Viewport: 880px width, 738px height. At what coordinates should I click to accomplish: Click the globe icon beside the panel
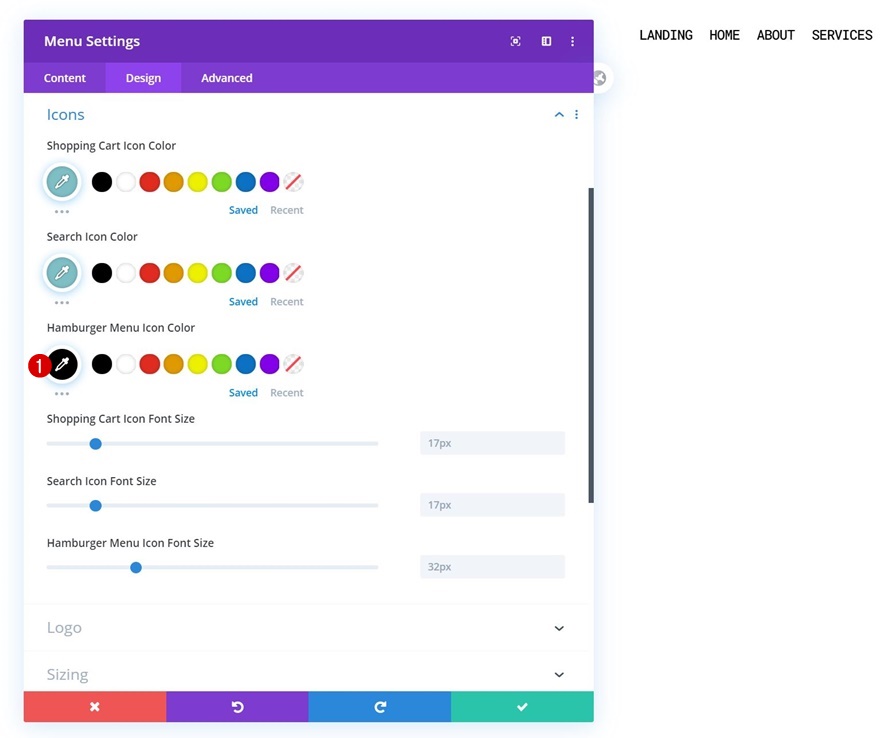(x=600, y=77)
